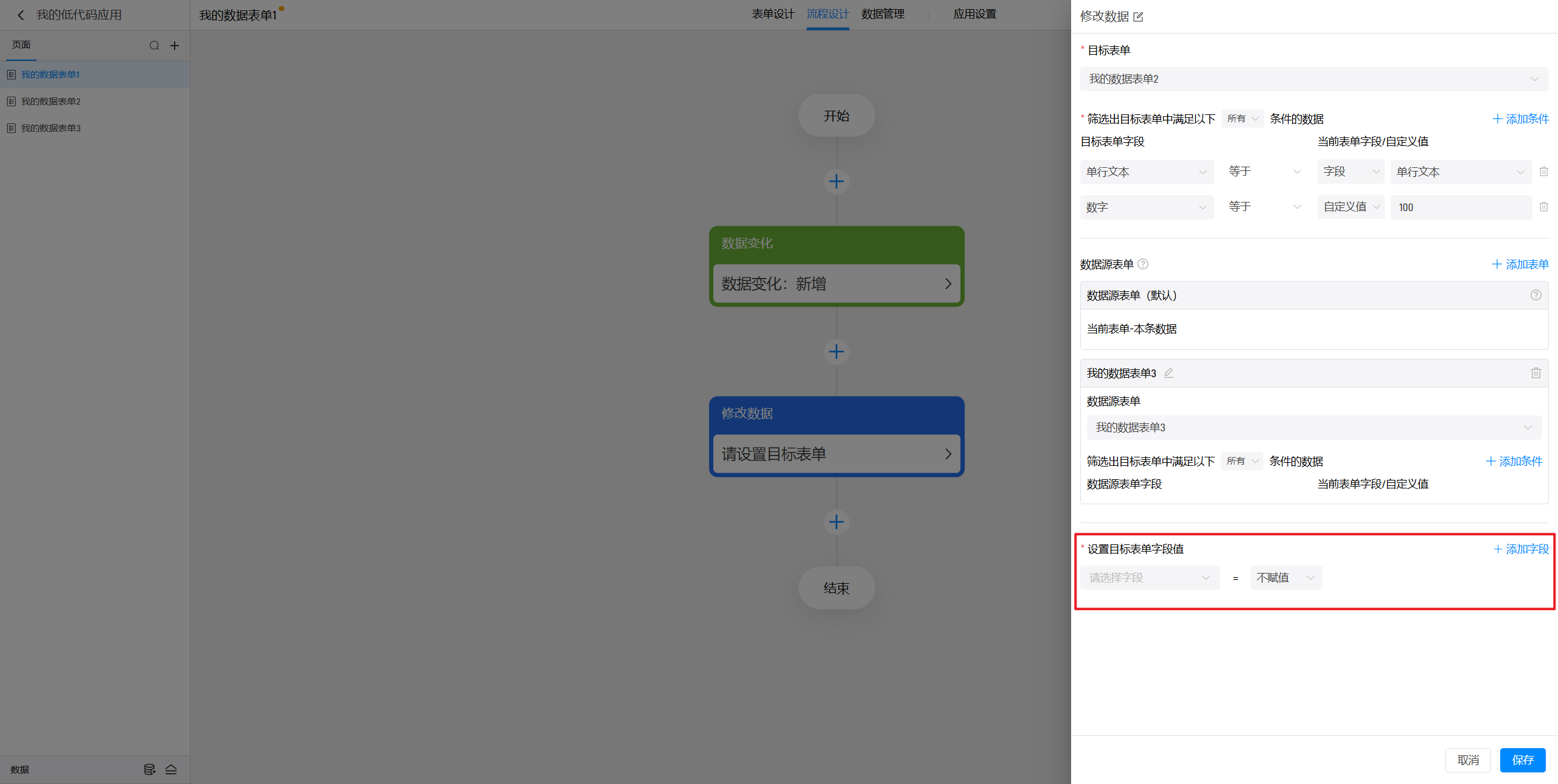Click the 添加字段 link
Viewport: 1558px width, 784px height.
click(1521, 549)
